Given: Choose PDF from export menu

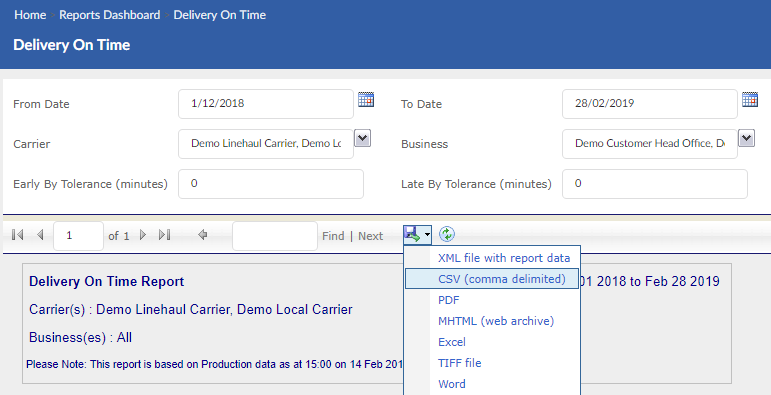Looking at the screenshot, I should pyautogui.click(x=448, y=300).
